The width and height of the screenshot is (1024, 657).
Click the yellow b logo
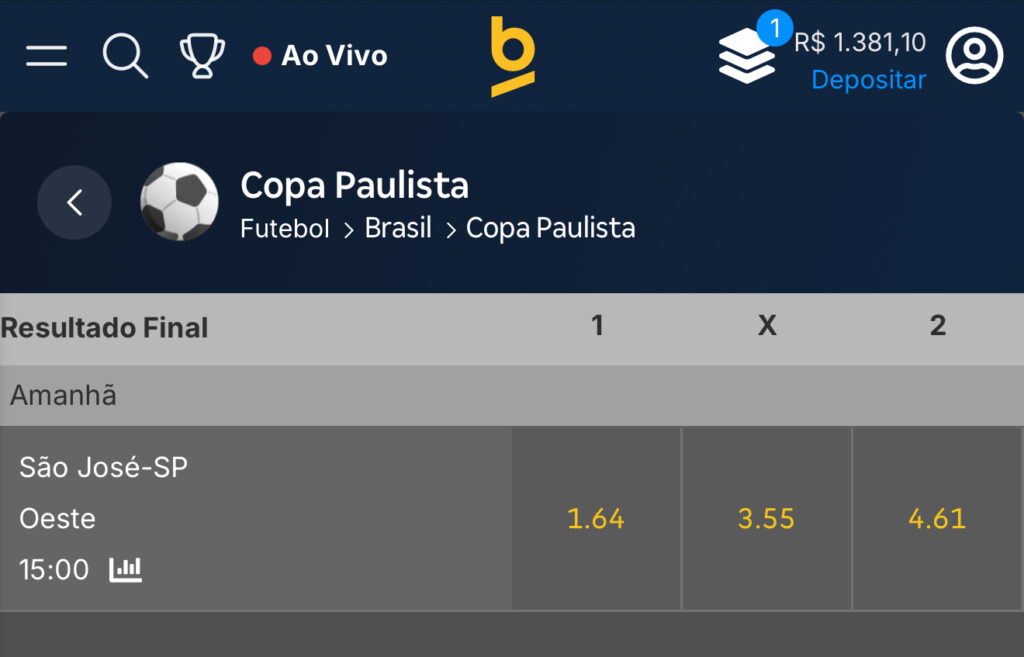point(512,56)
